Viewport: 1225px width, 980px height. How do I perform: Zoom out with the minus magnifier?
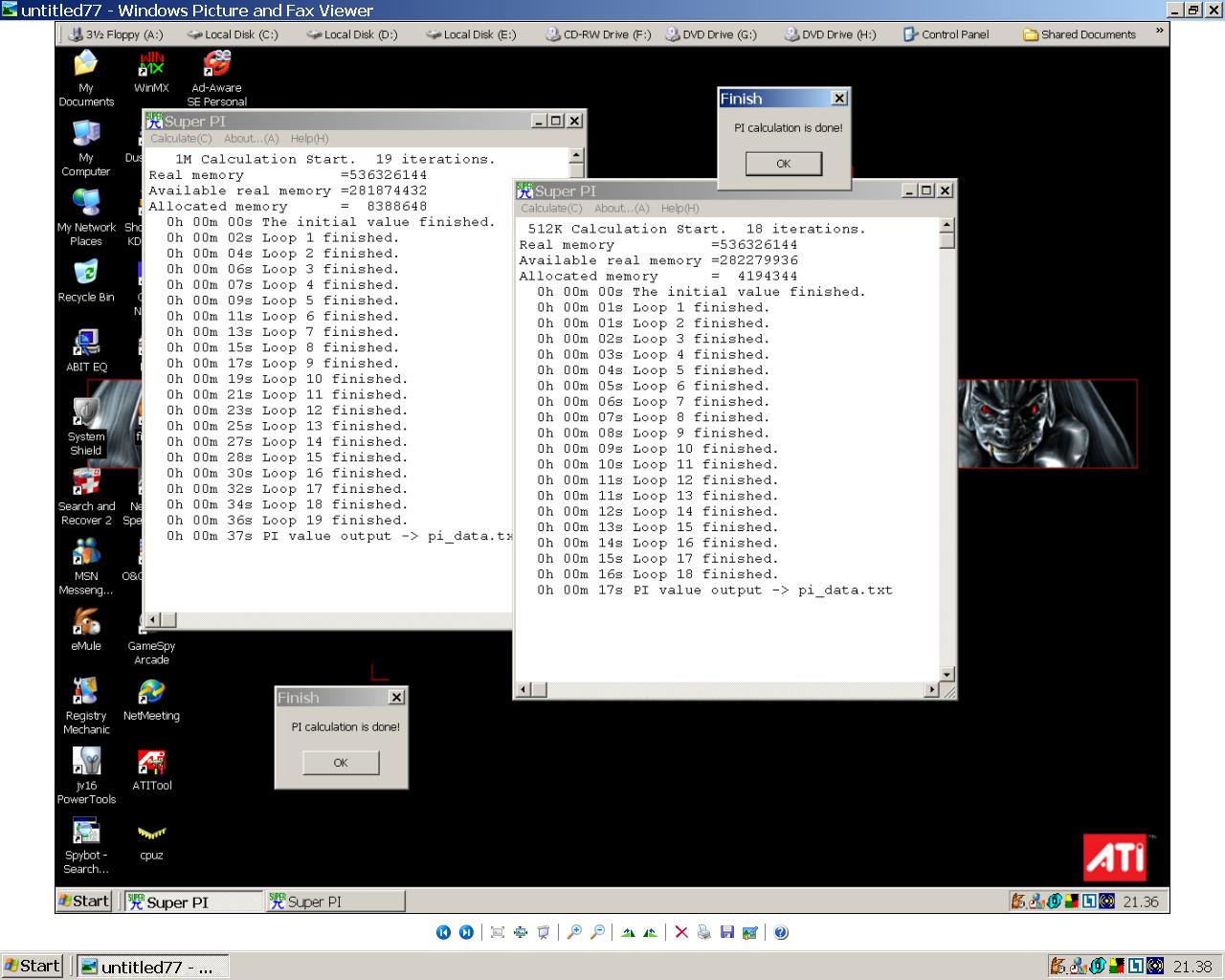[597, 932]
